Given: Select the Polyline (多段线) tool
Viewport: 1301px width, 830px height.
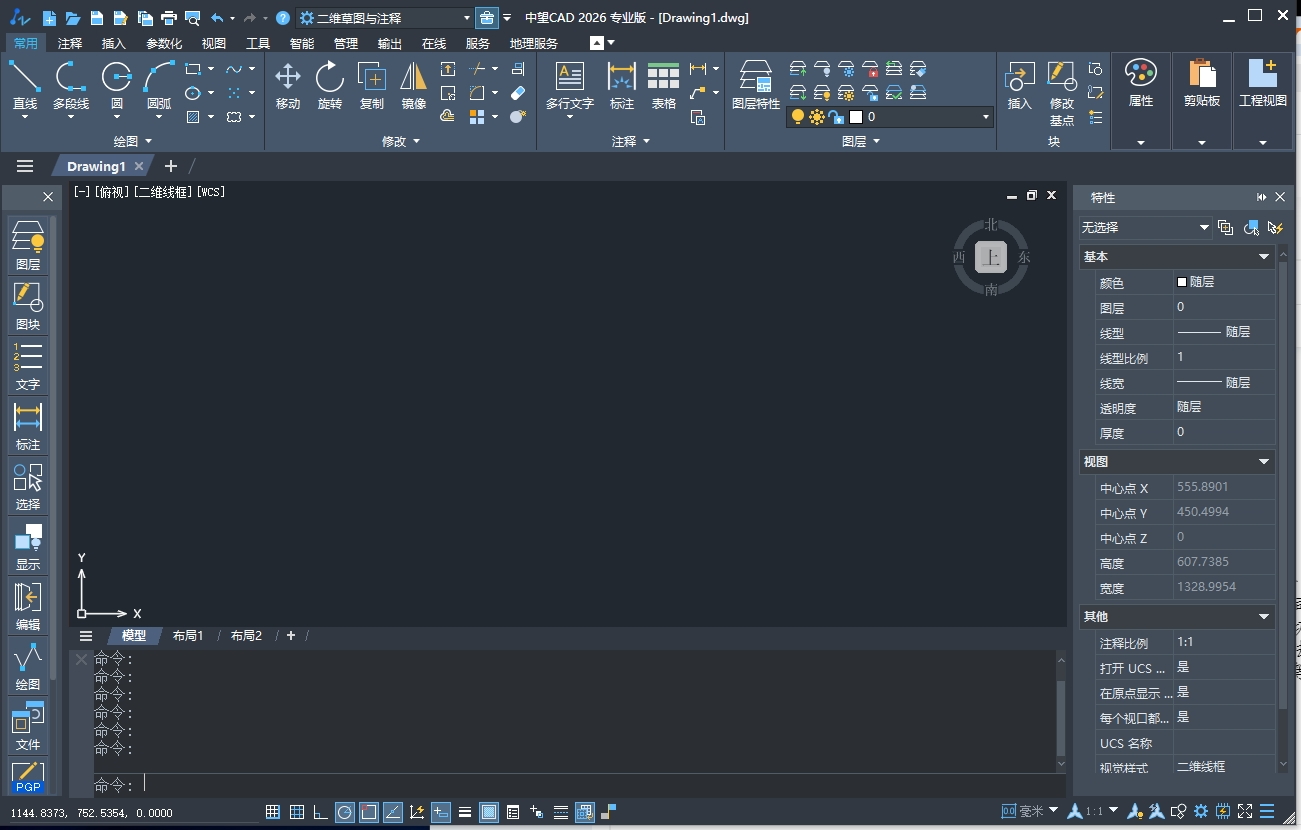Looking at the screenshot, I should pos(71,85).
